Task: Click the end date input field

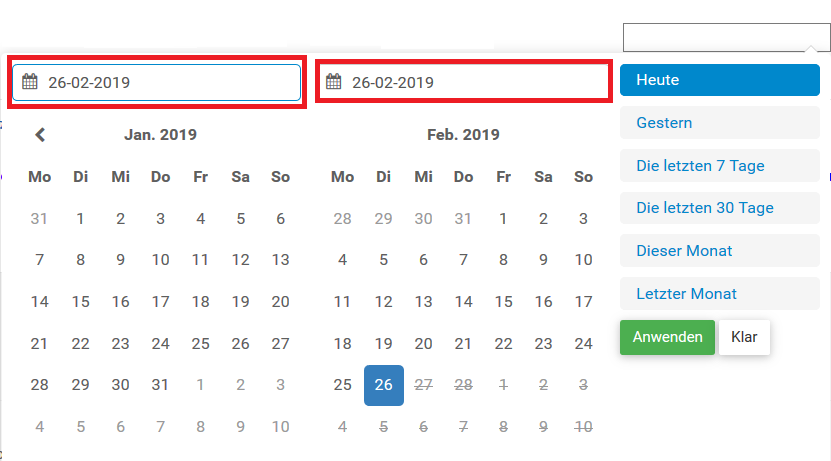Action: point(475,82)
